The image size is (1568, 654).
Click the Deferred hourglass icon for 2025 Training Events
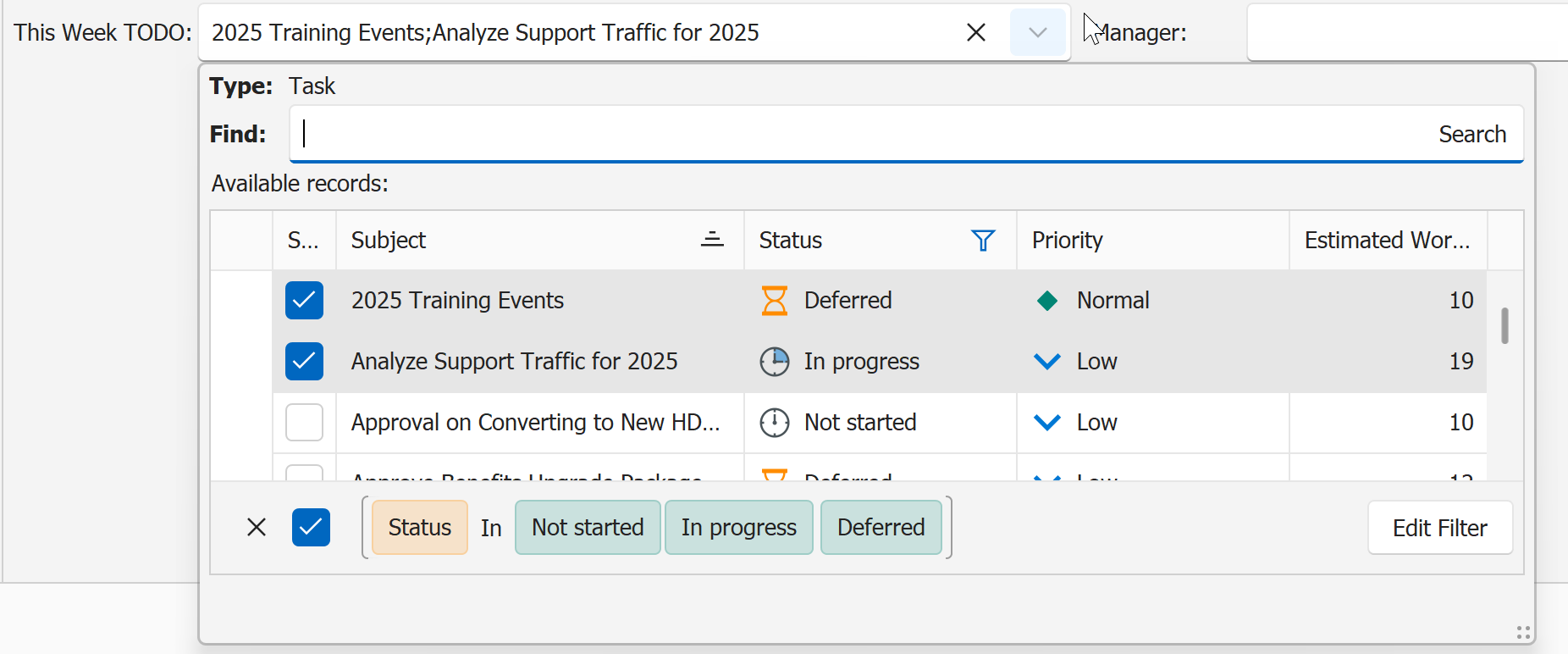774,301
